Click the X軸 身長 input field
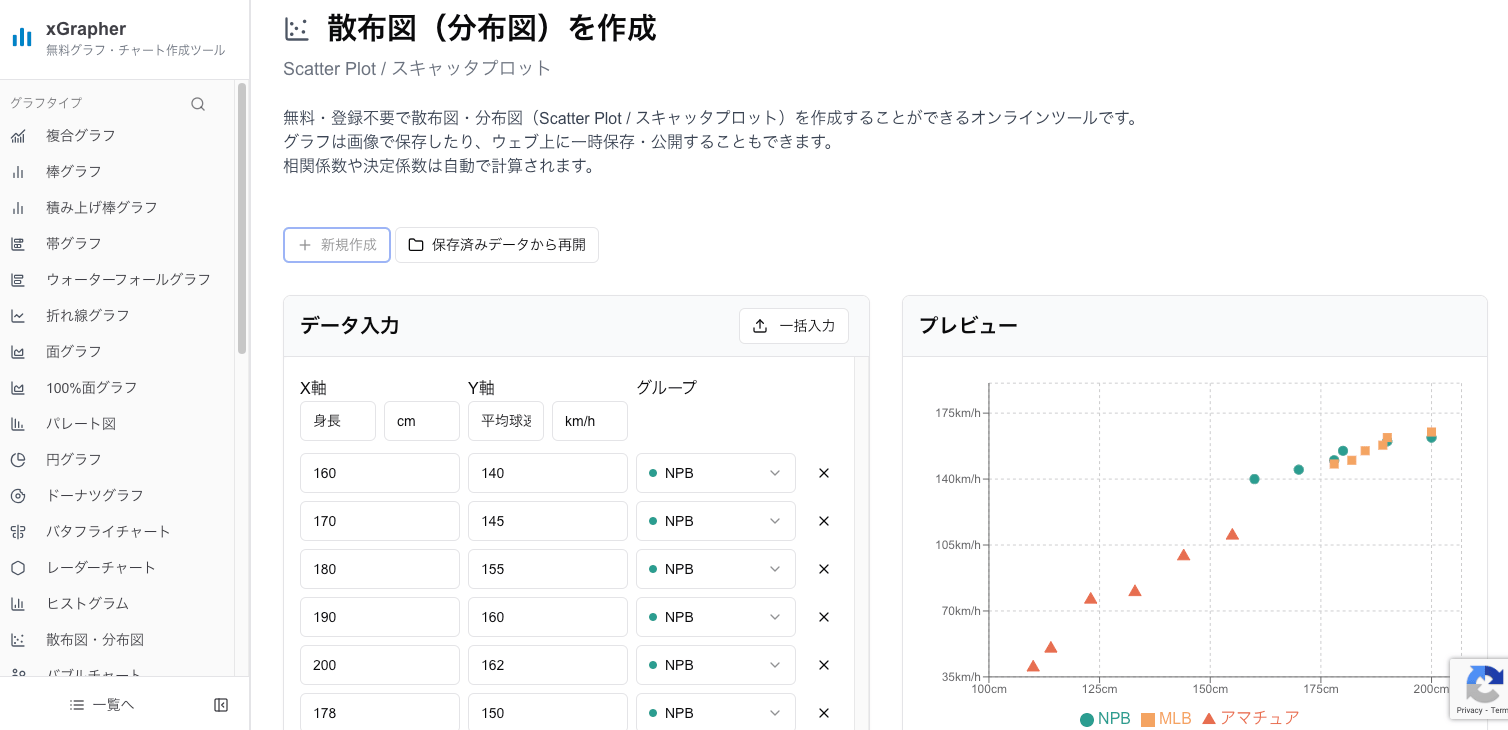This screenshot has height=730, width=1508. pyautogui.click(x=337, y=421)
